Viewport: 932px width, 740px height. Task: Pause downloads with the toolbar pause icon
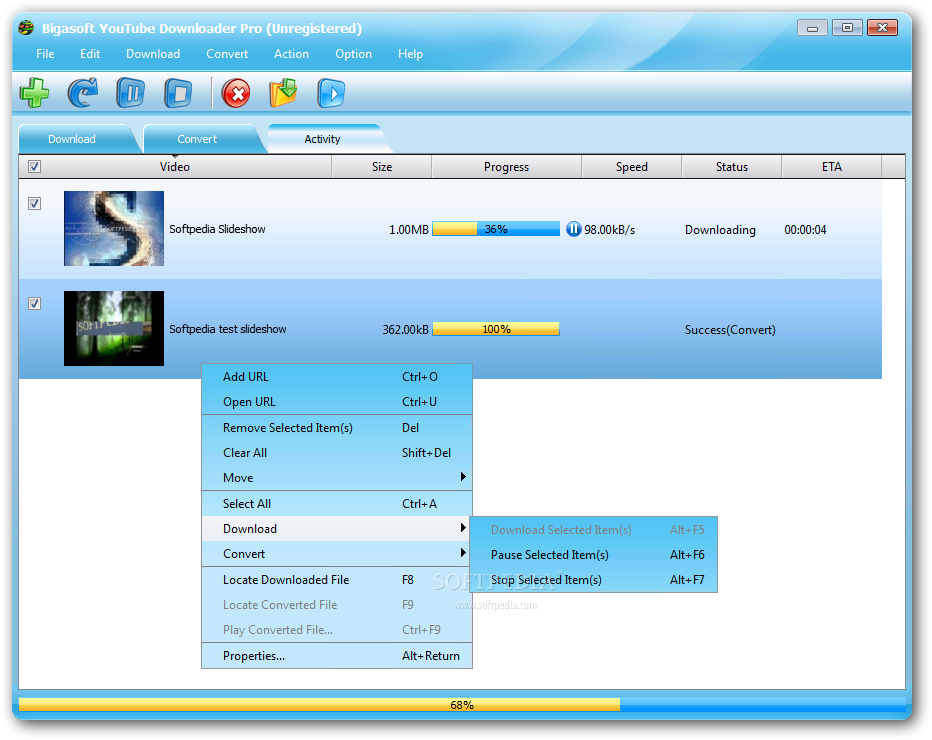130,93
